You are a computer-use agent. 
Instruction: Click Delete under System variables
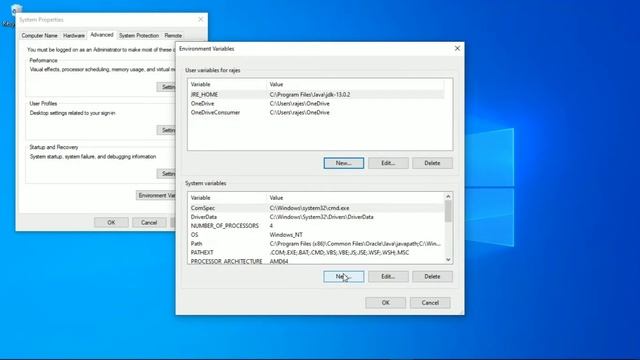432,276
